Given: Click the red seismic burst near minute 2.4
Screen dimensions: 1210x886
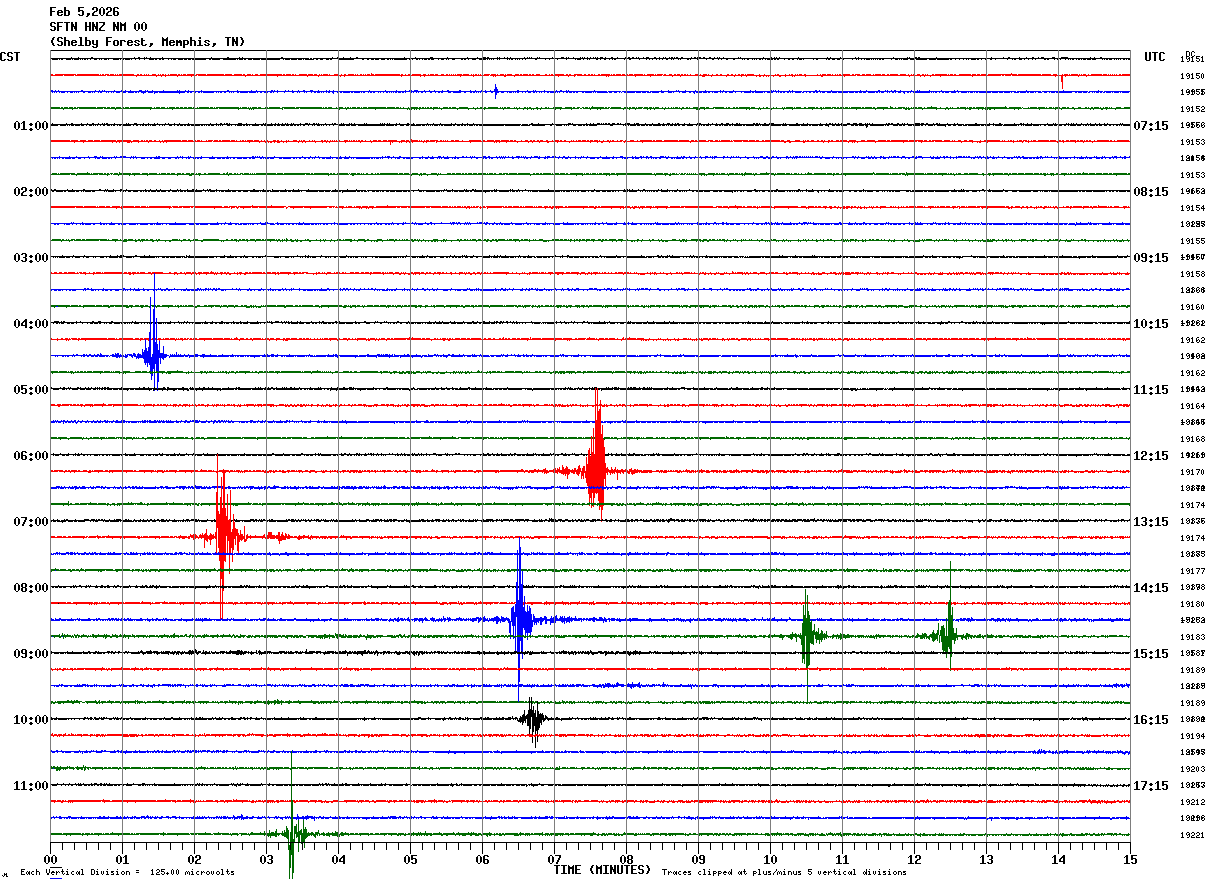Looking at the screenshot, I should click(x=224, y=536).
